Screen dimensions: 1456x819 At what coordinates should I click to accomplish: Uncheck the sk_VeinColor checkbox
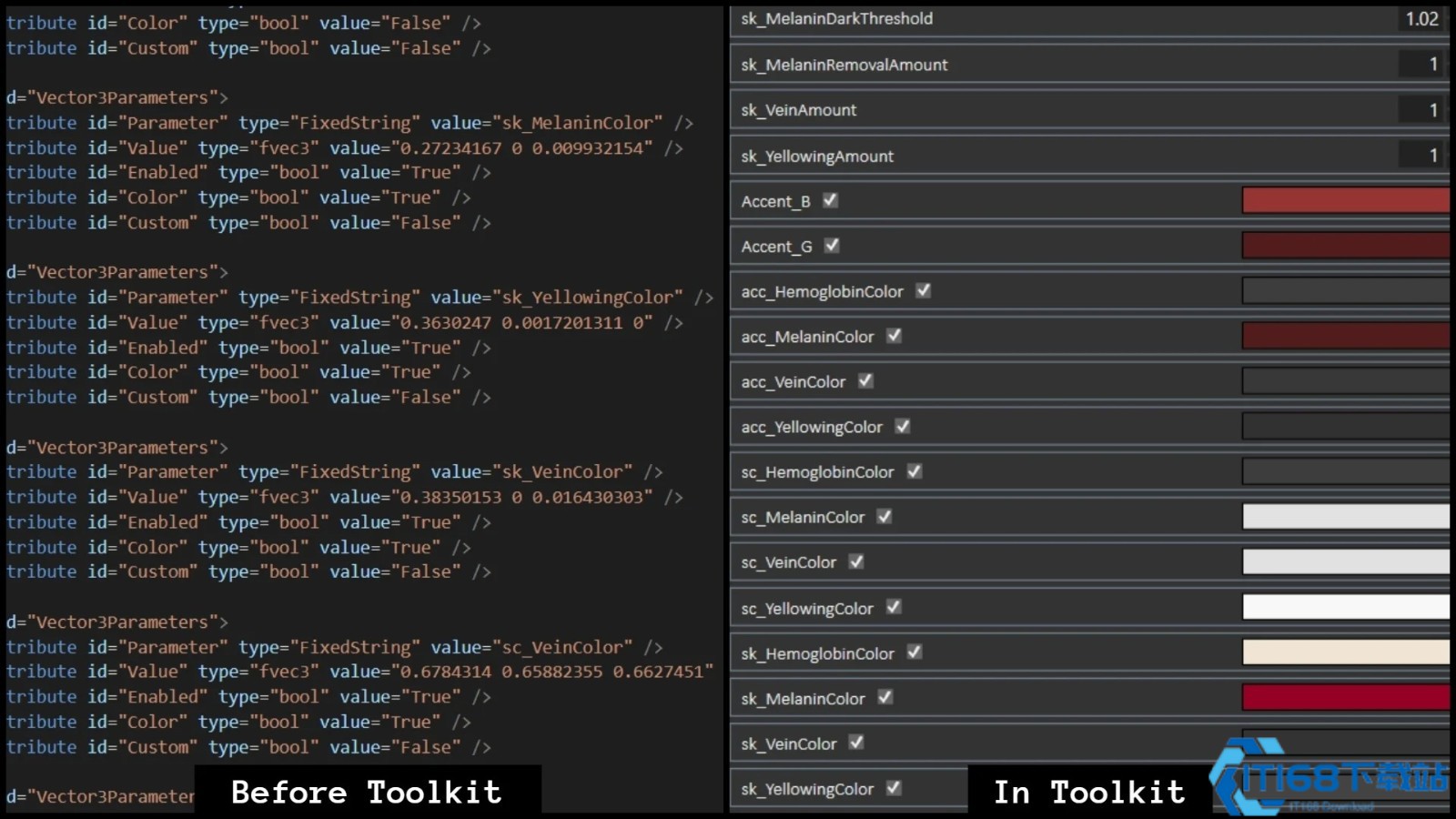856,743
